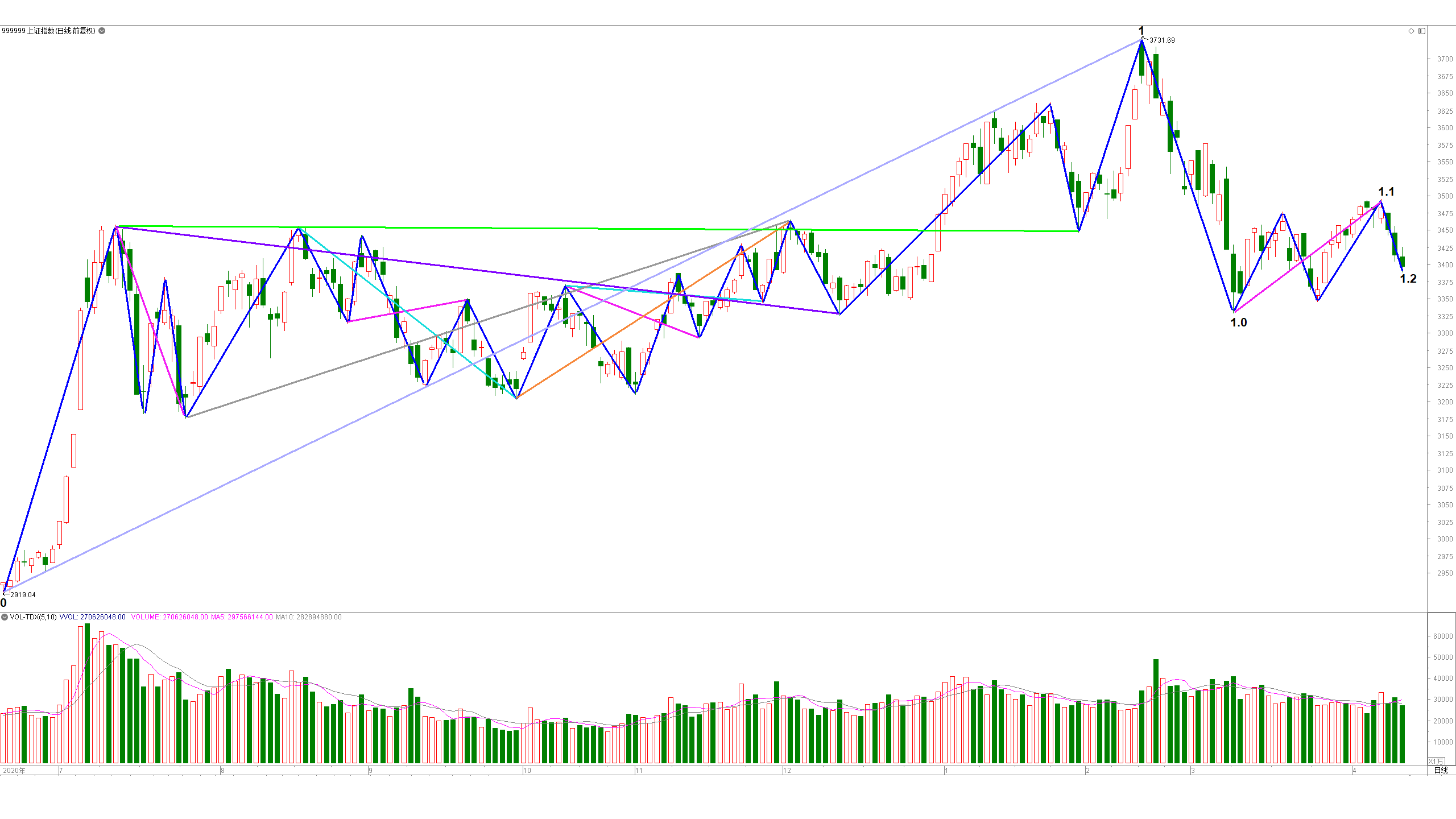The image size is (1456, 819).
Task: Click the MA10 volume indicator value
Action: [309, 617]
